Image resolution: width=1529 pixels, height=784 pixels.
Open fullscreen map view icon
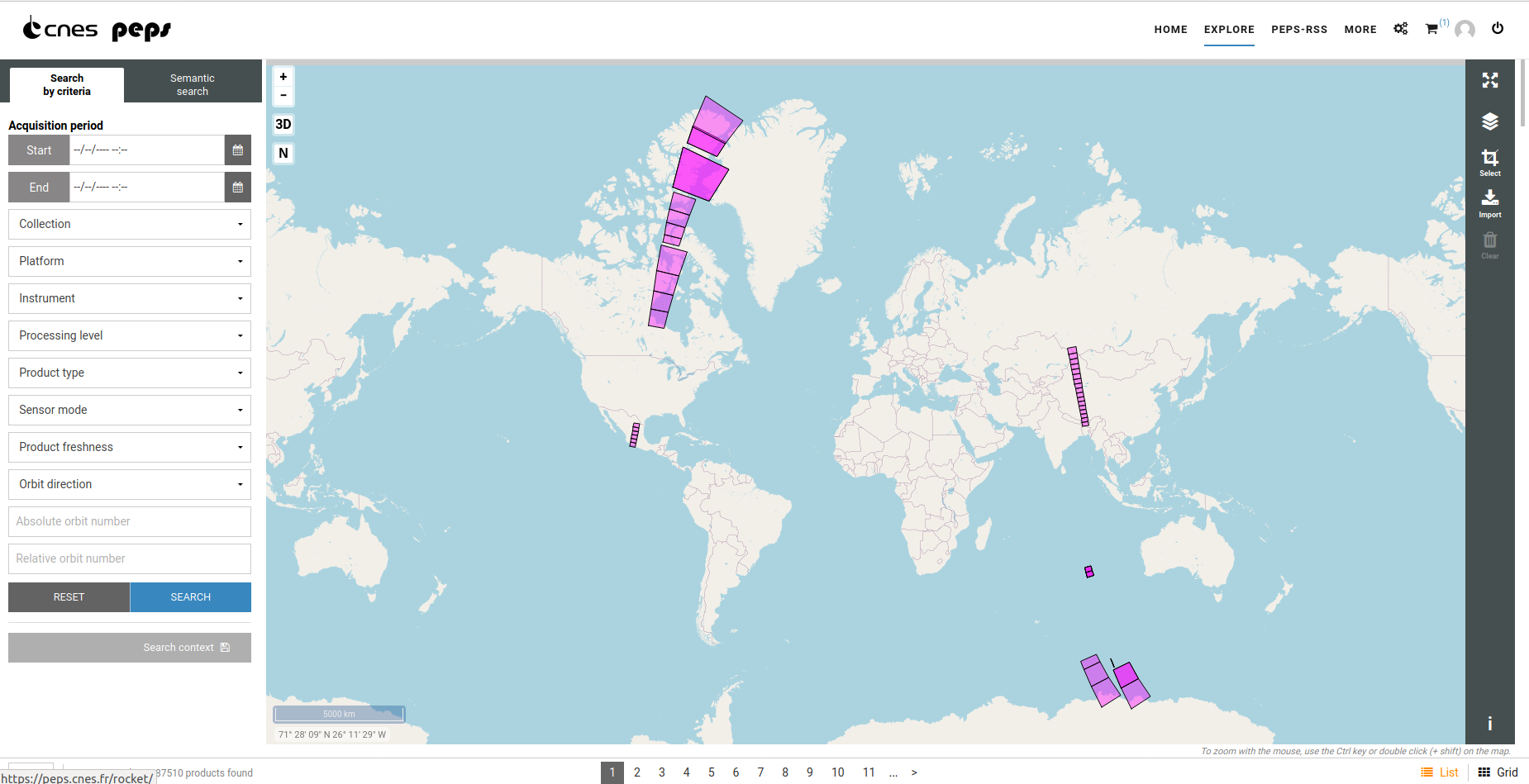pos(1489,80)
